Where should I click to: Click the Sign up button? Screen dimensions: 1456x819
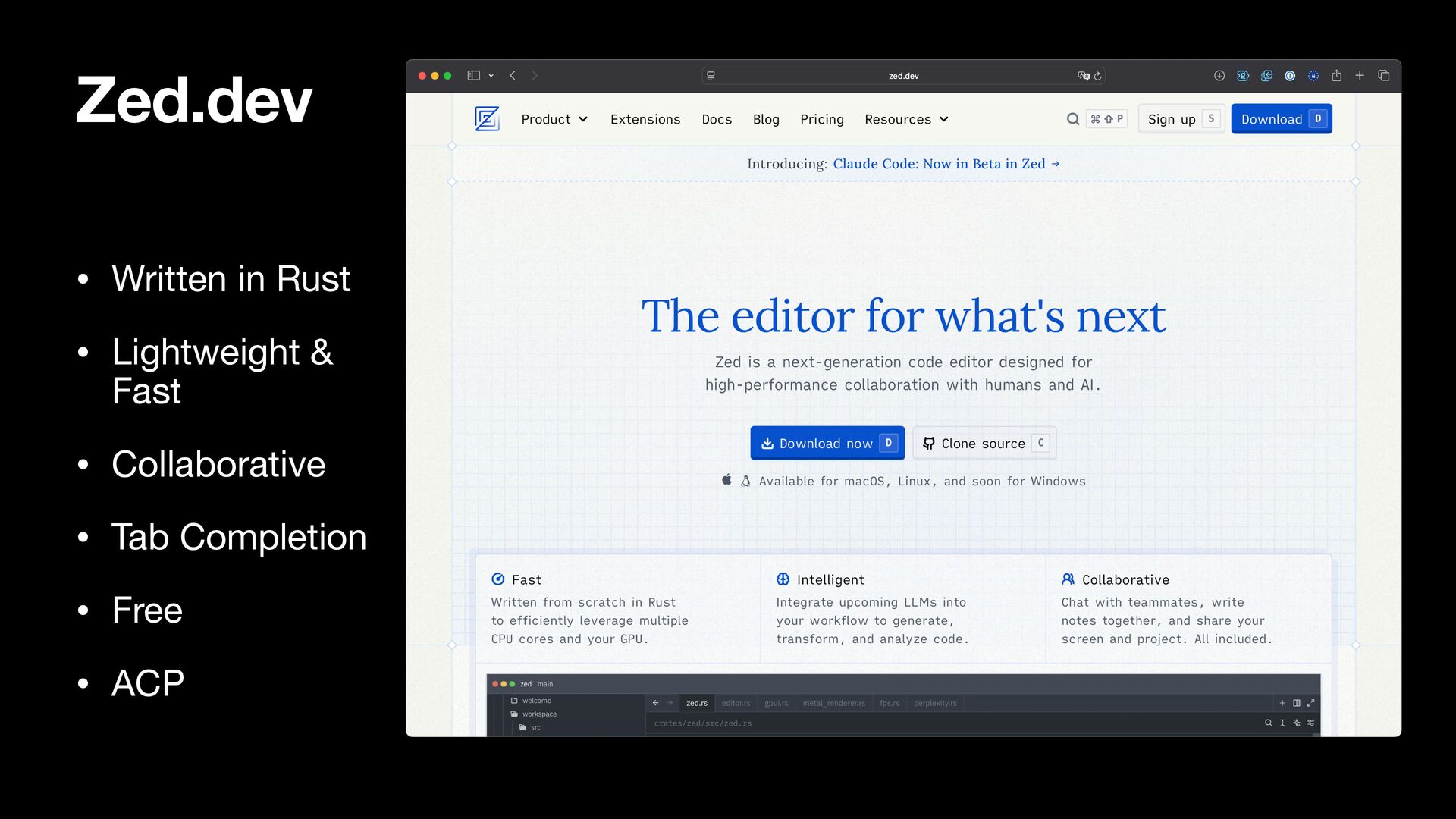pos(1181,119)
